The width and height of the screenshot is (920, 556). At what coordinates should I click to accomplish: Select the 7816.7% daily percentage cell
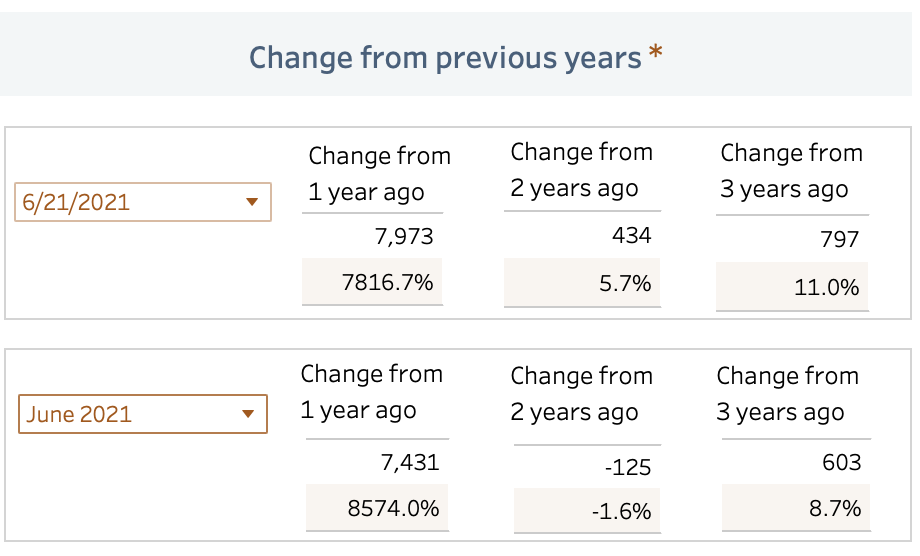[372, 282]
